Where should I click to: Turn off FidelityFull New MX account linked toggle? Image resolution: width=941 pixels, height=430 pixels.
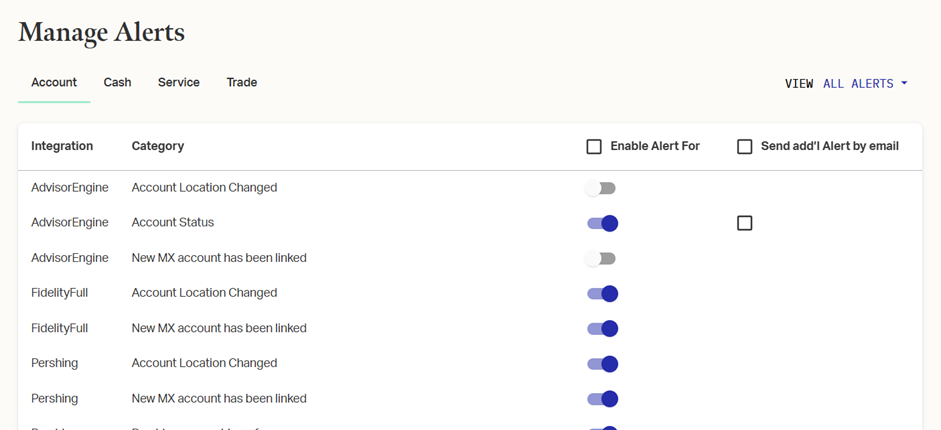pyautogui.click(x=602, y=329)
